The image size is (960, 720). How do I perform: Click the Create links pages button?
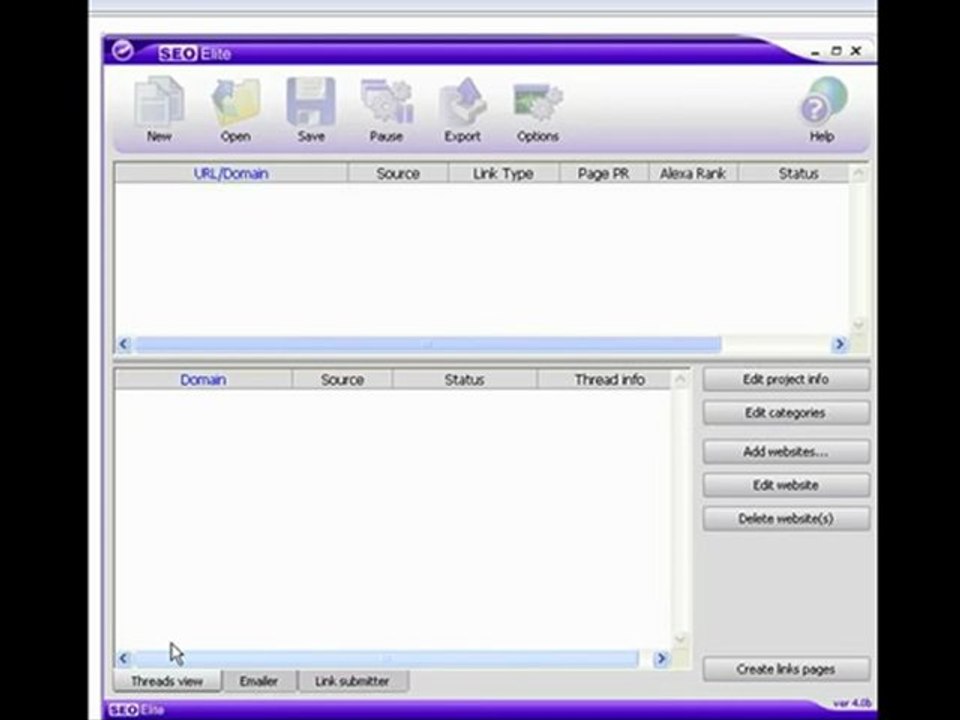point(786,669)
